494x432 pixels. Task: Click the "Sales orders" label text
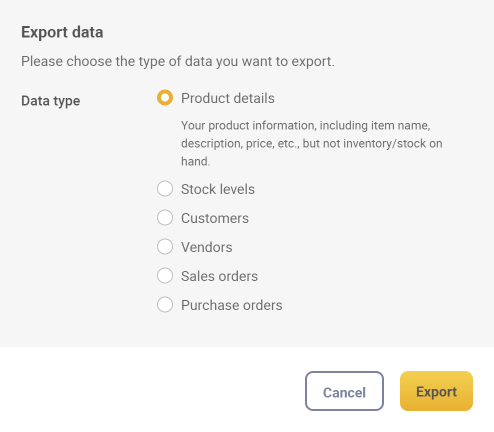[219, 276]
